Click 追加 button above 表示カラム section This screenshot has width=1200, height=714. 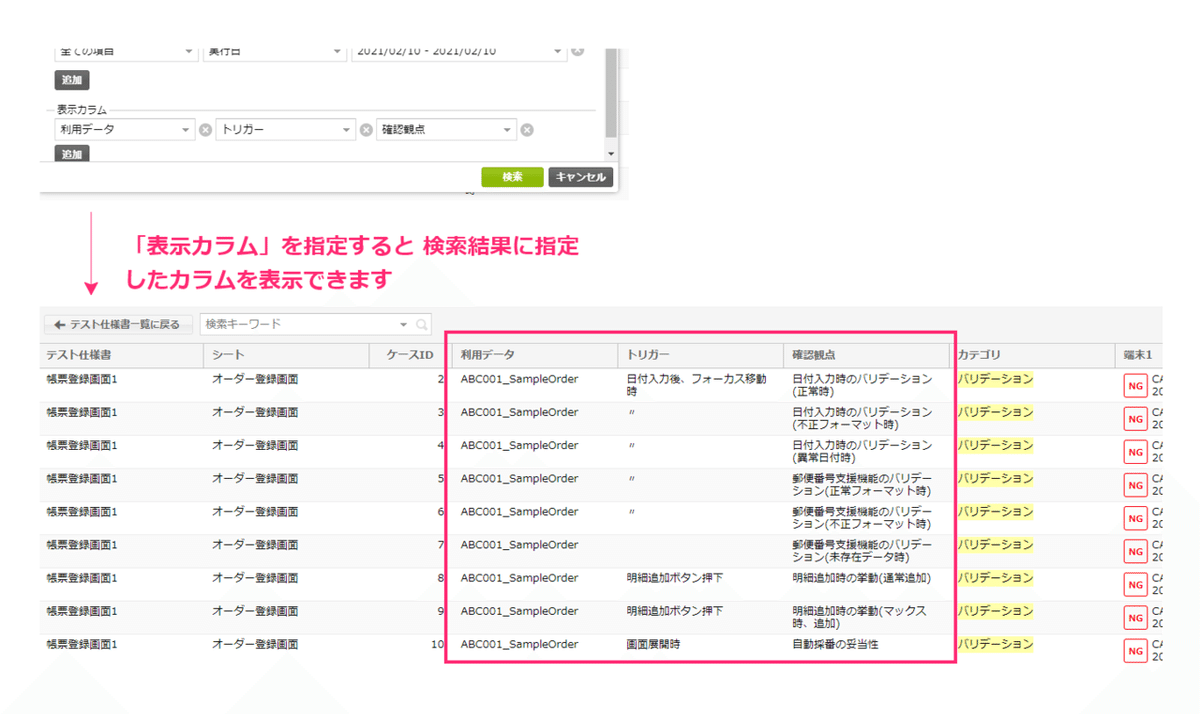click(72, 80)
